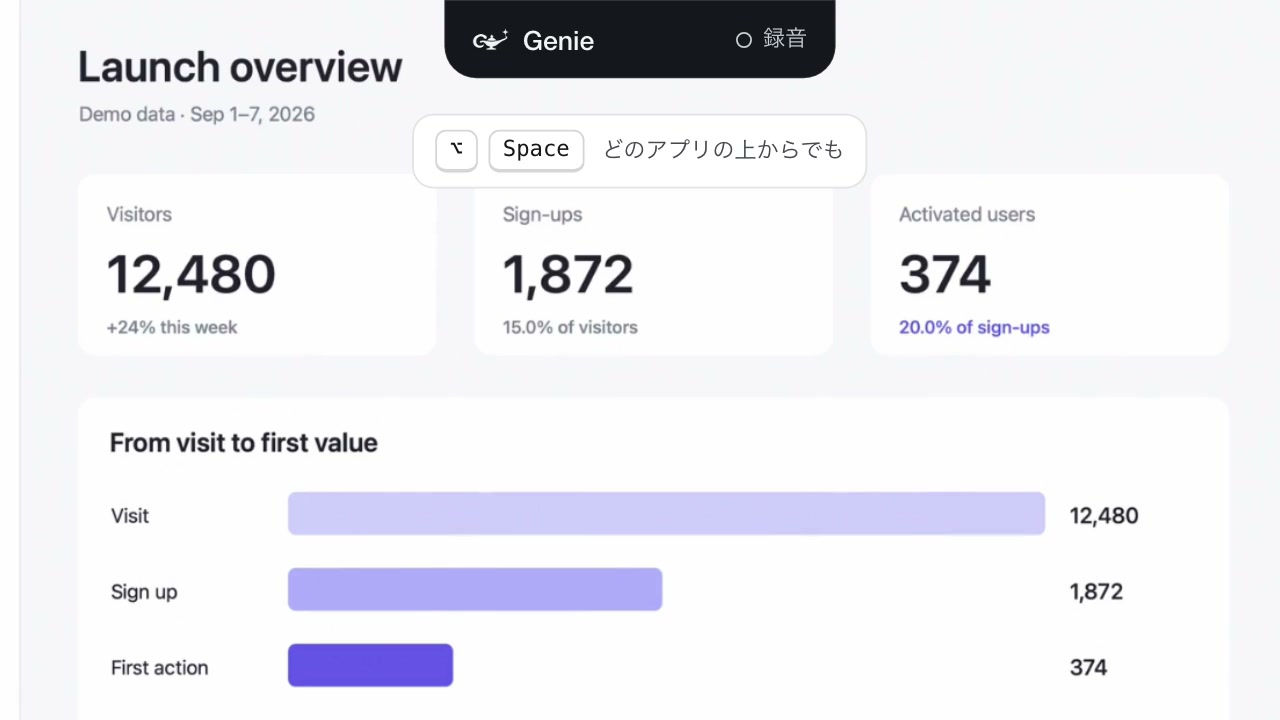1280x720 pixels.
Task: Click the recording circle indicator
Action: tap(743, 40)
